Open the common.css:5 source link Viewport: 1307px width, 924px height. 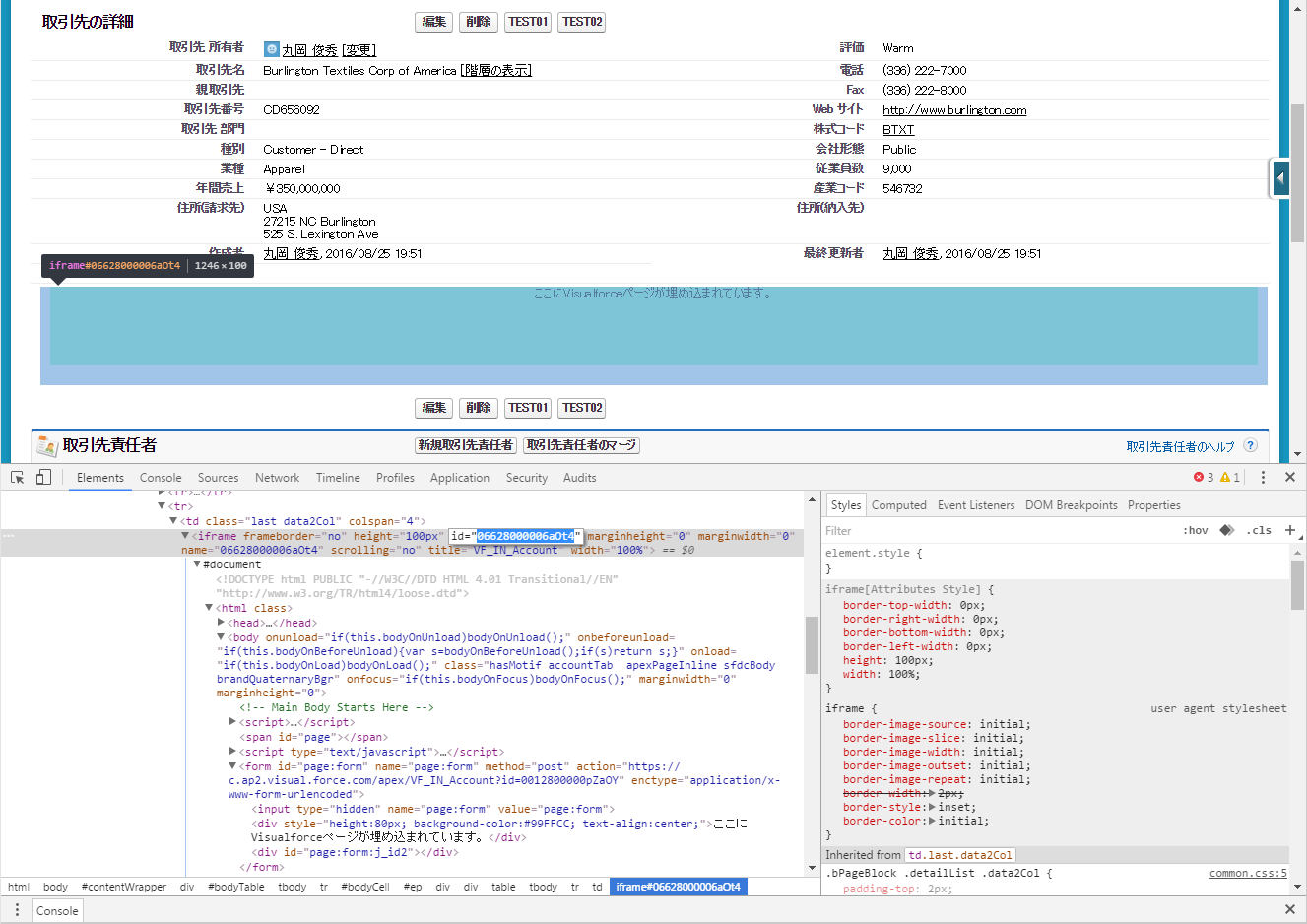click(x=1248, y=873)
